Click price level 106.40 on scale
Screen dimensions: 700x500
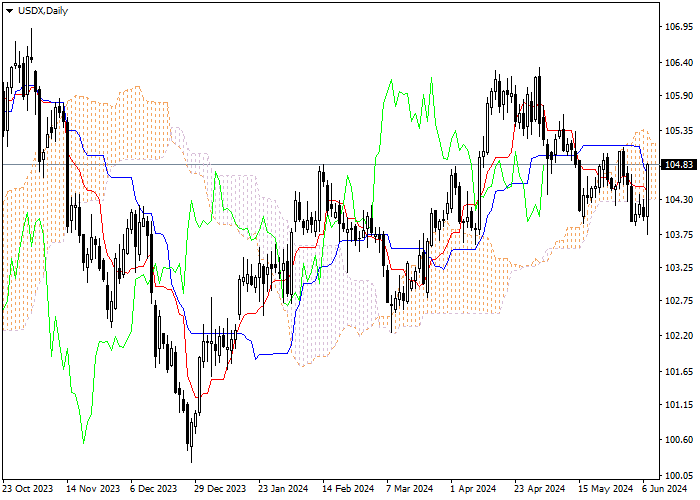679,62
